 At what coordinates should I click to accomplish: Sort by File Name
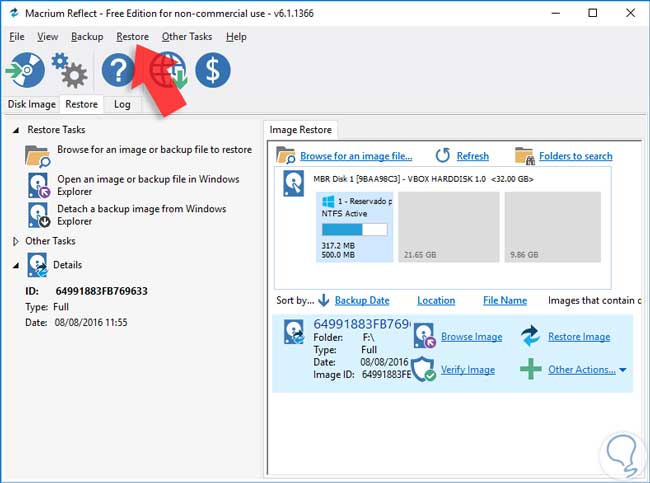(505, 301)
